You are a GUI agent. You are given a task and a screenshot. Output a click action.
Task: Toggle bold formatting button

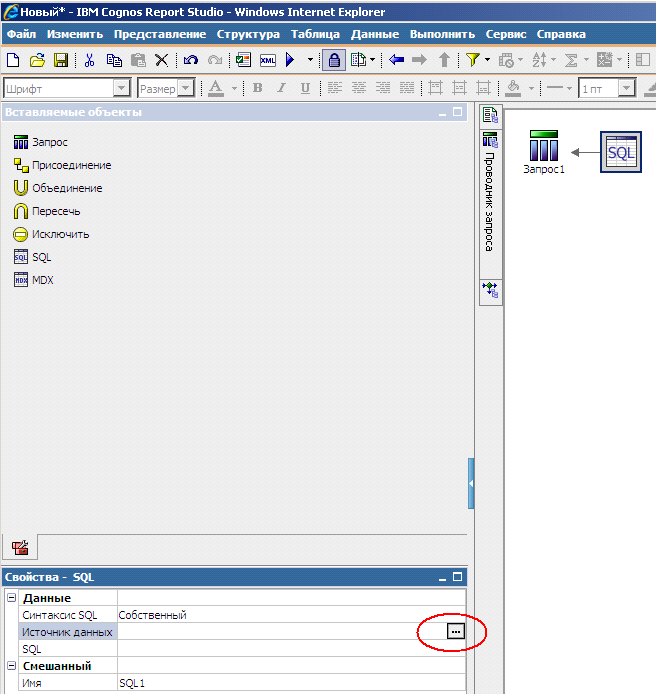[257, 88]
